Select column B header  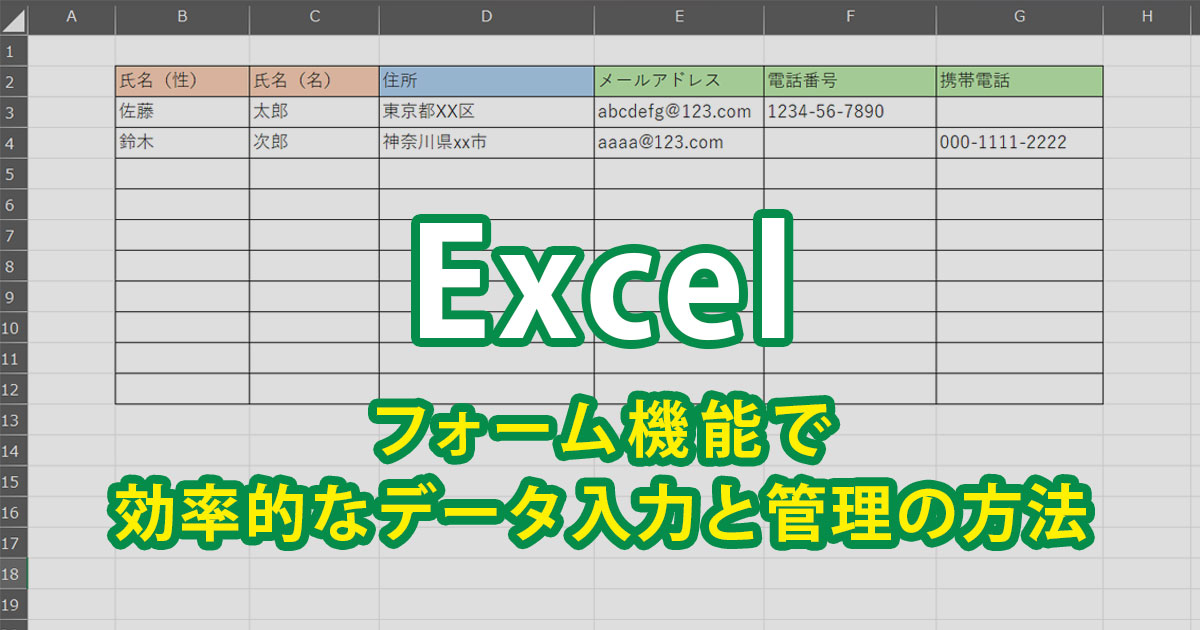[182, 16]
